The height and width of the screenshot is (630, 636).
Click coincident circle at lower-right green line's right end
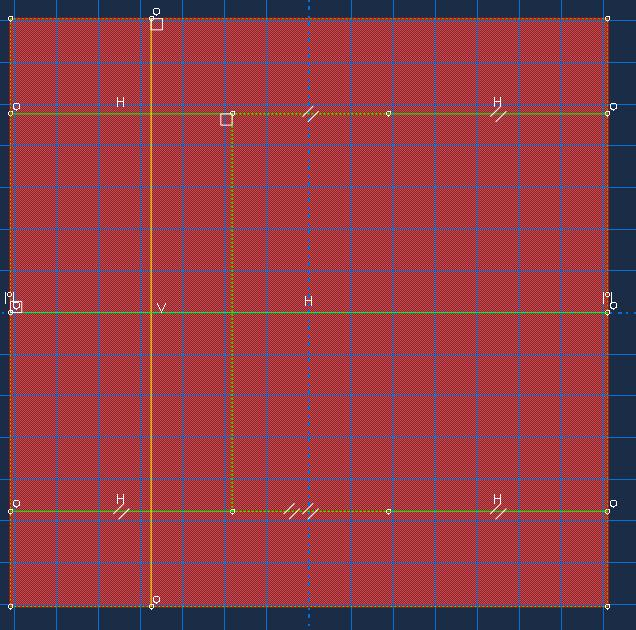pos(614,504)
